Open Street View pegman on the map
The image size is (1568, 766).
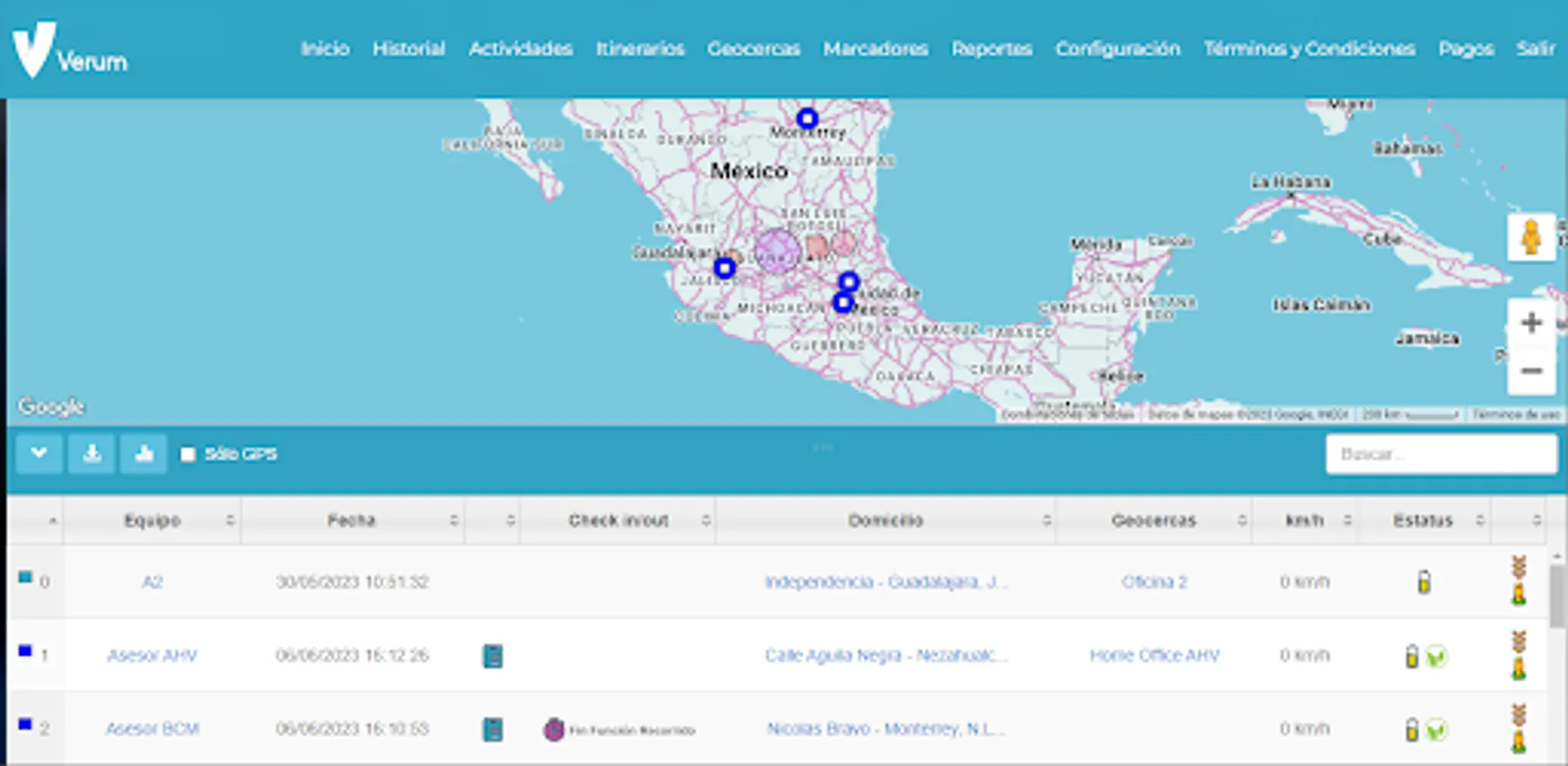tap(1531, 237)
